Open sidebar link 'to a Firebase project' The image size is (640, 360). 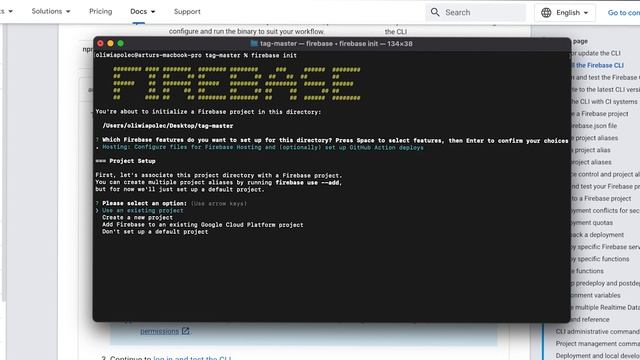[x=601, y=198]
